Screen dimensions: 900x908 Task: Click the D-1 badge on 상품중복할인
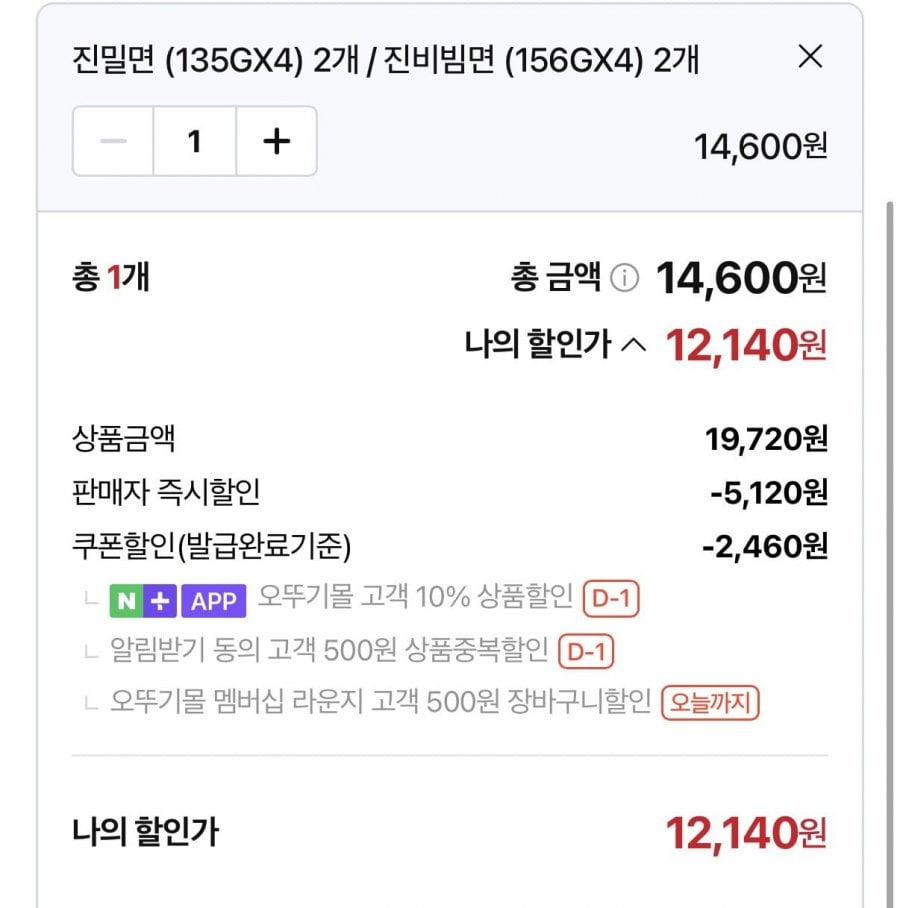[x=585, y=652]
